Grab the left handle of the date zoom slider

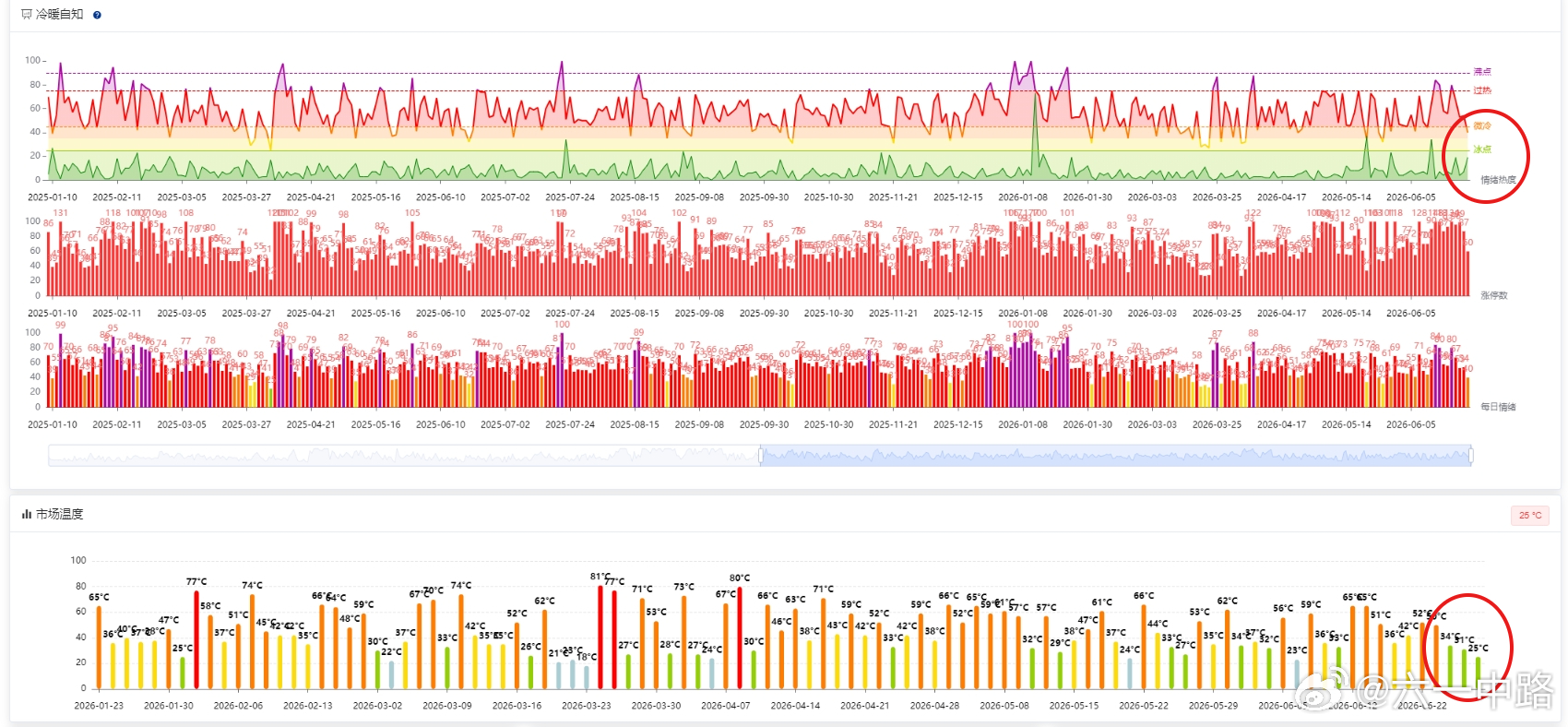[x=761, y=455]
